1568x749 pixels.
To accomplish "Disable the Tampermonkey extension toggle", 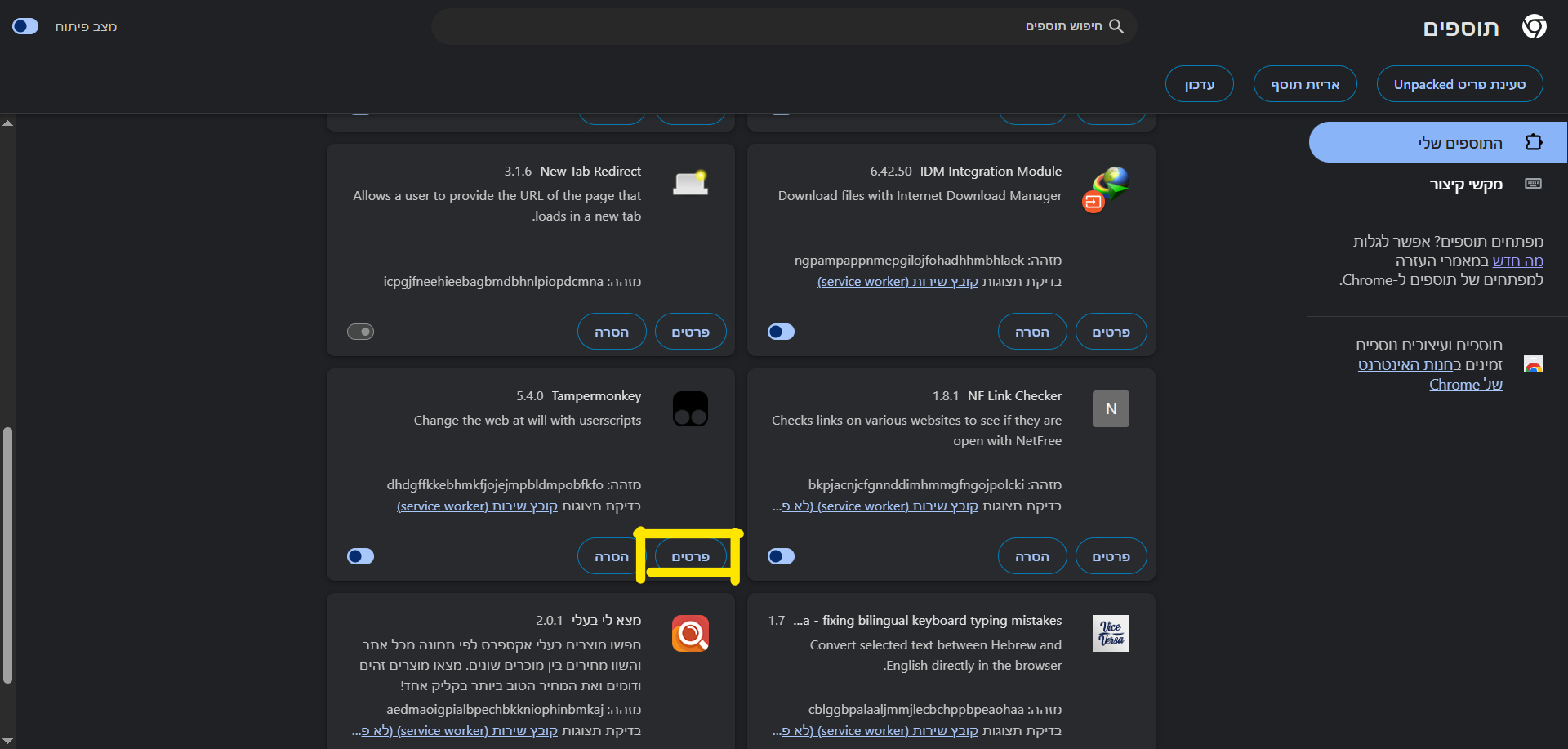I will [360, 556].
